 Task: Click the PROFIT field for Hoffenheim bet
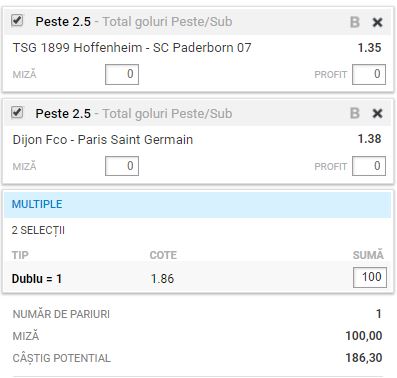pyautogui.click(x=369, y=74)
